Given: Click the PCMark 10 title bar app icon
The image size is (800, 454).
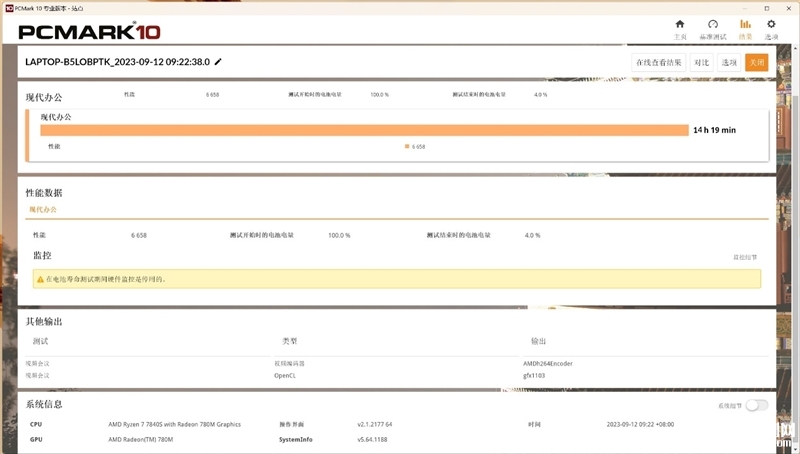Looking at the screenshot, I should click(9, 8).
